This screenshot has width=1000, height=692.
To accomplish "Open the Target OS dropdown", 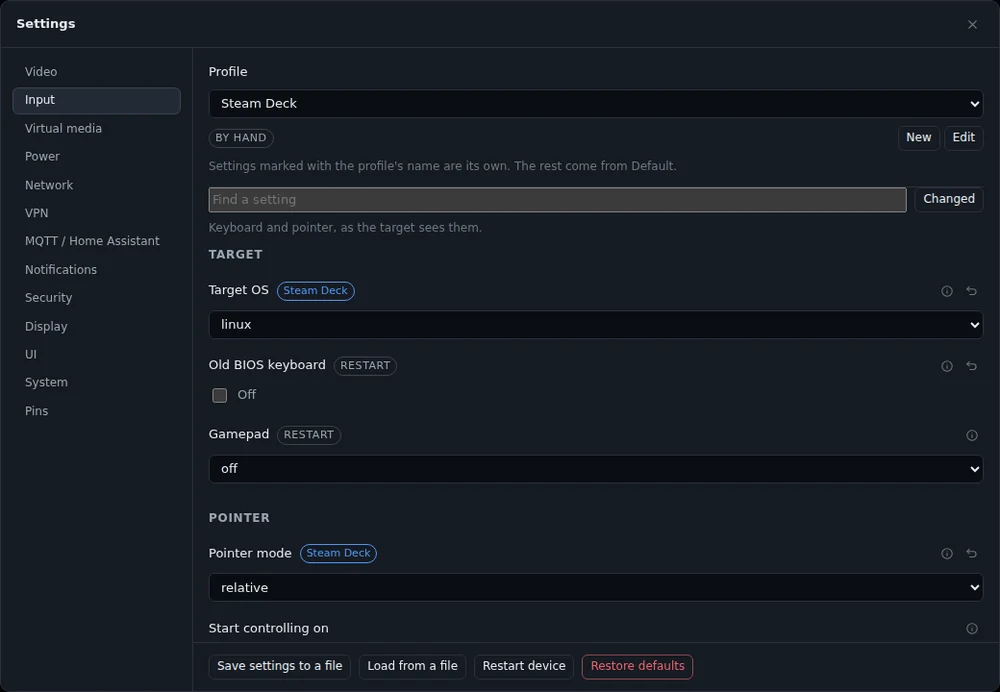I will coord(596,325).
